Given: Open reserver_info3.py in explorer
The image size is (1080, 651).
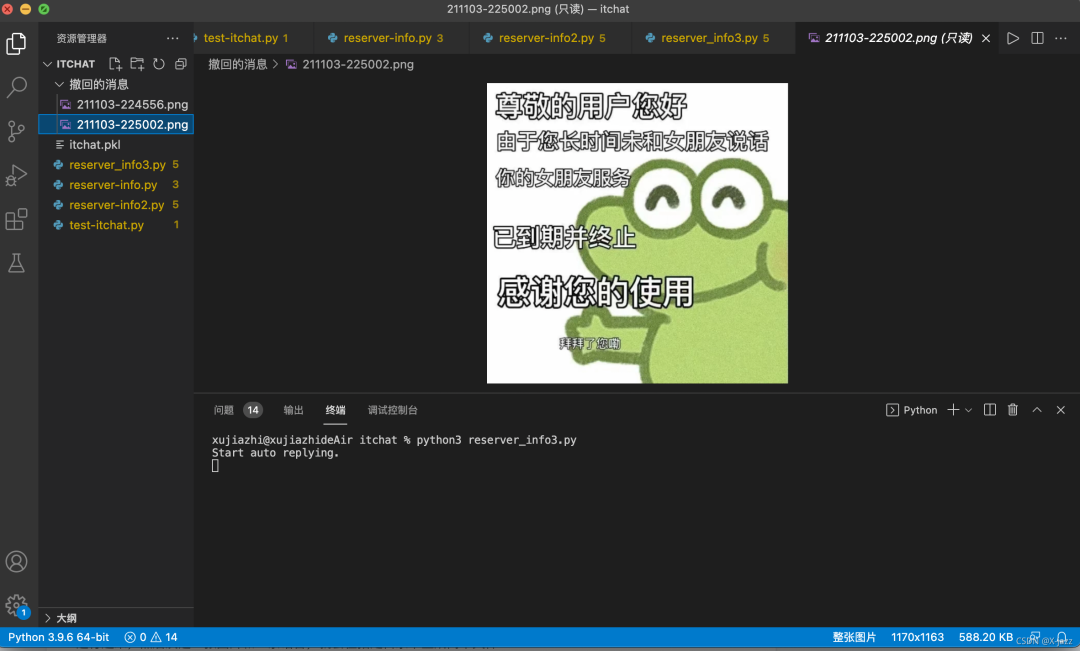Looking at the screenshot, I should coord(116,165).
